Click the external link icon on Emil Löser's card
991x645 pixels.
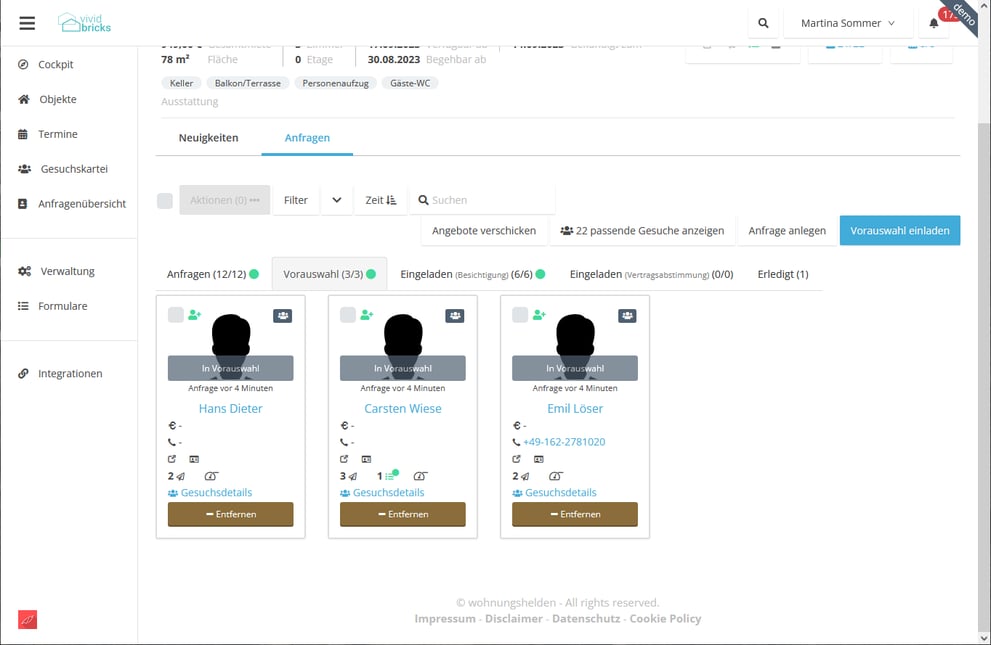pyautogui.click(x=517, y=459)
